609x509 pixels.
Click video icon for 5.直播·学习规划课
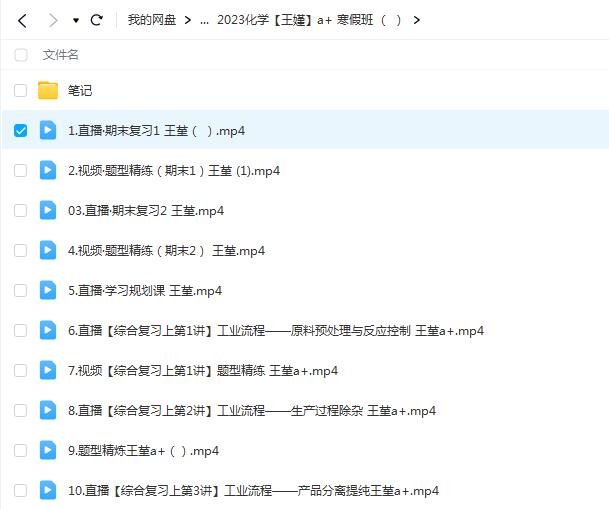48,291
